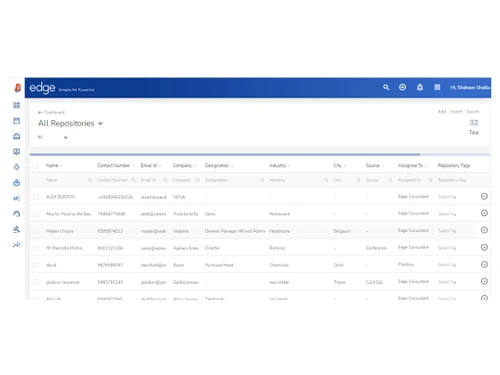Open row action circle for Madan Chopra
The image size is (500, 375).
(x=484, y=230)
